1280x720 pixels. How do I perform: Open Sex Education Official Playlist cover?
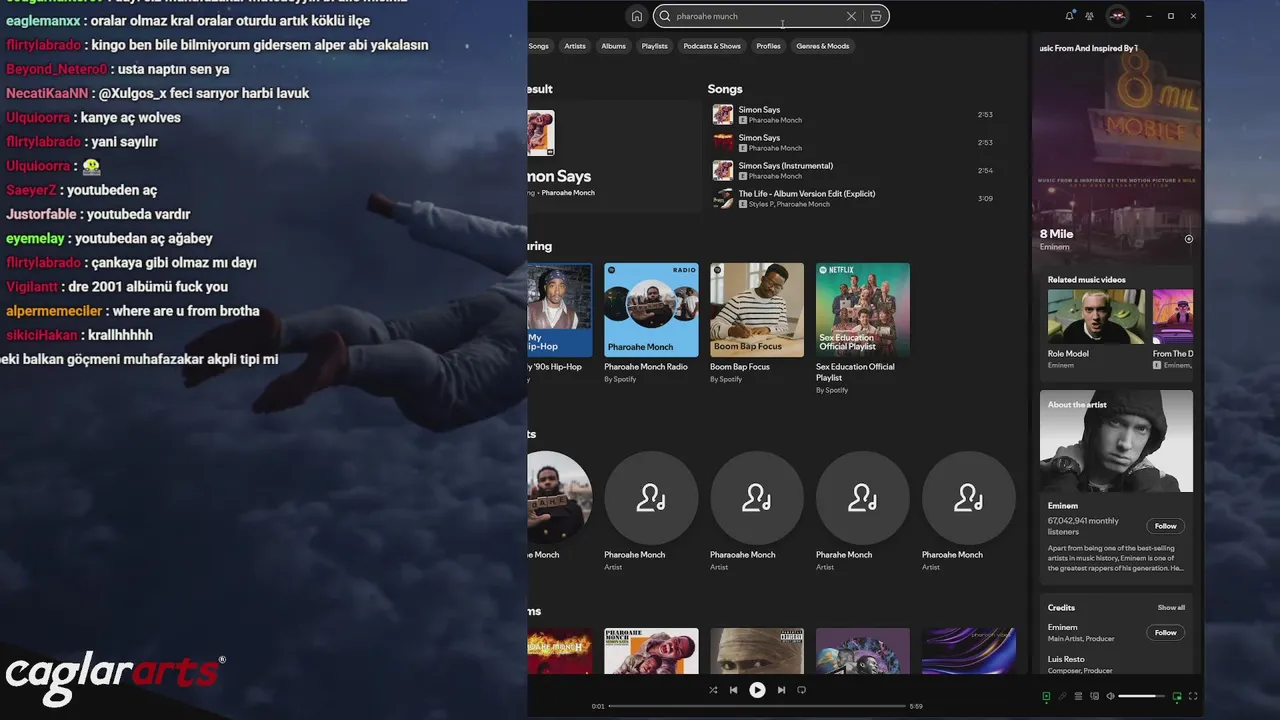863,310
